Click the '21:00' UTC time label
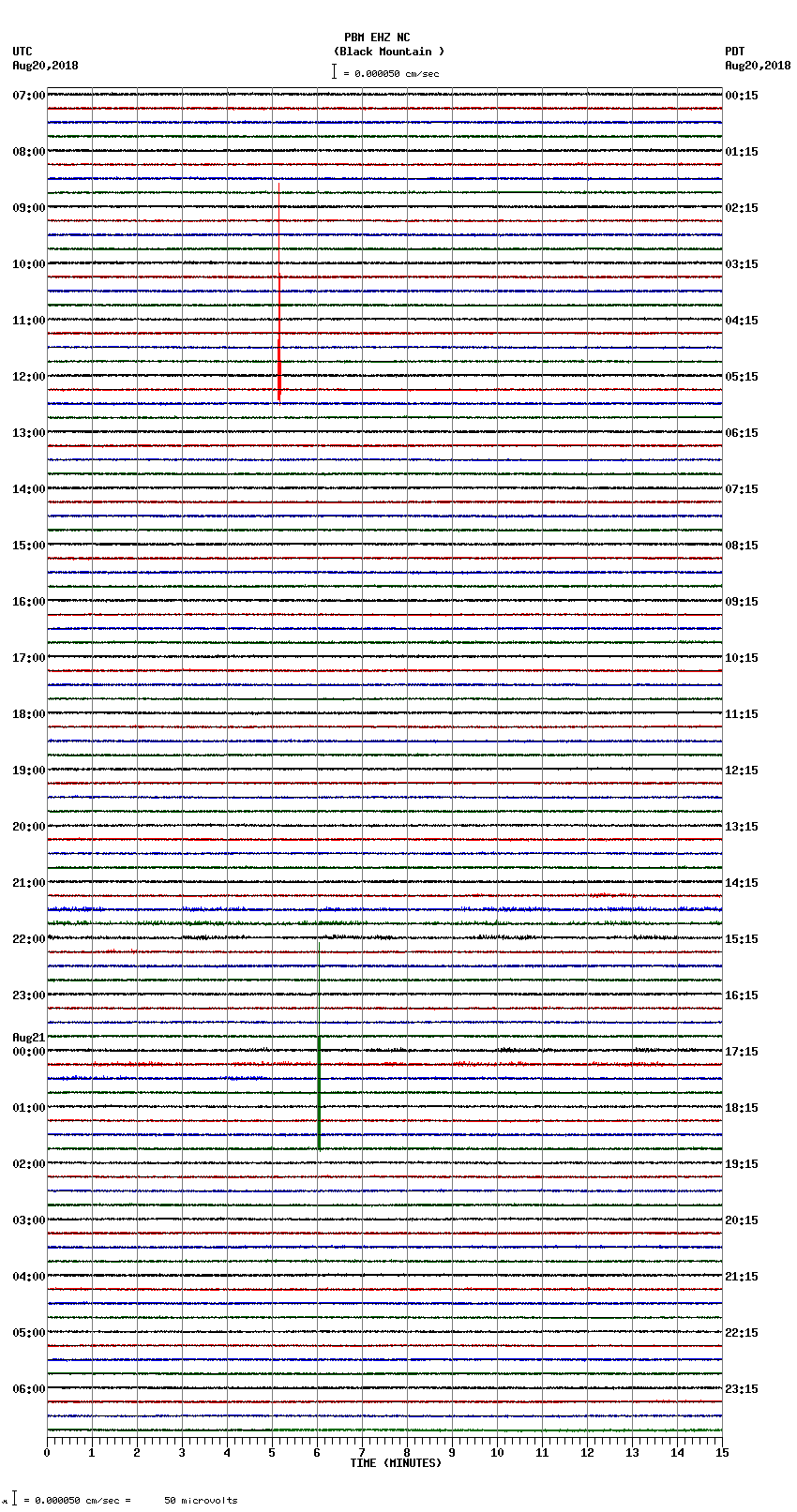Screen dimensions: 797x1512 29,883
